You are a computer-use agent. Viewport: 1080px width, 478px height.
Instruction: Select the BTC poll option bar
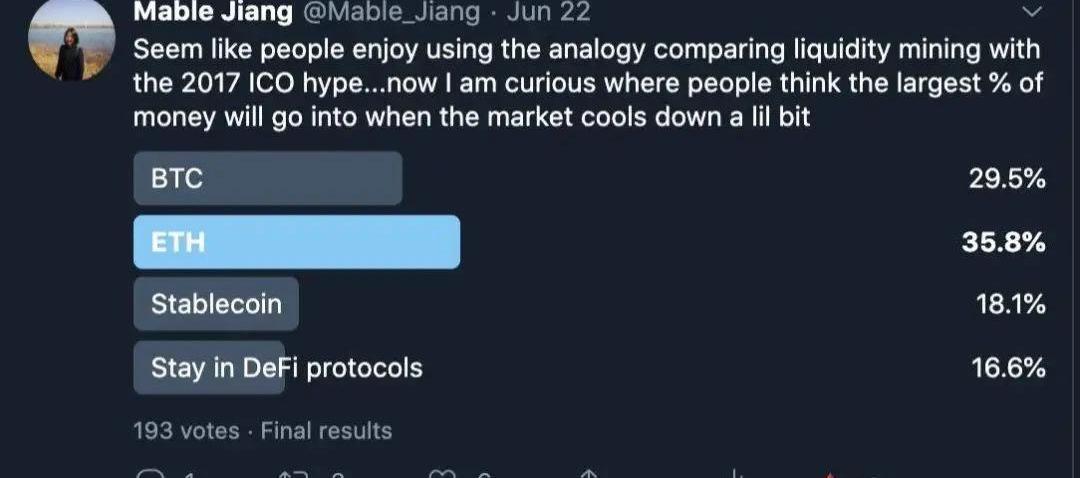268,178
